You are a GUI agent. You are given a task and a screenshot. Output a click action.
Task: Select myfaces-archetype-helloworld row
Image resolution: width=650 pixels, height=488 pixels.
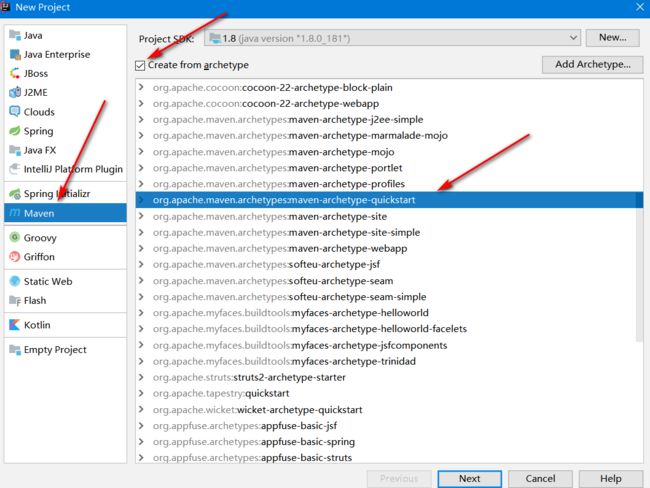[389, 313]
